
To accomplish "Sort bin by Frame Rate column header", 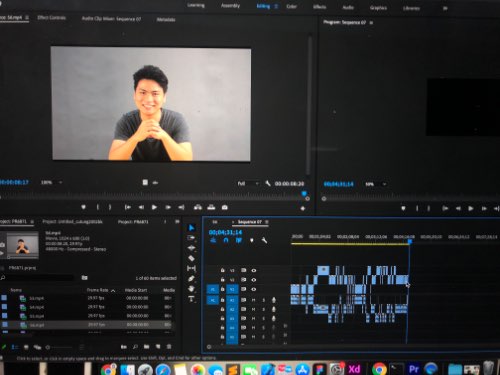I will point(97,290).
